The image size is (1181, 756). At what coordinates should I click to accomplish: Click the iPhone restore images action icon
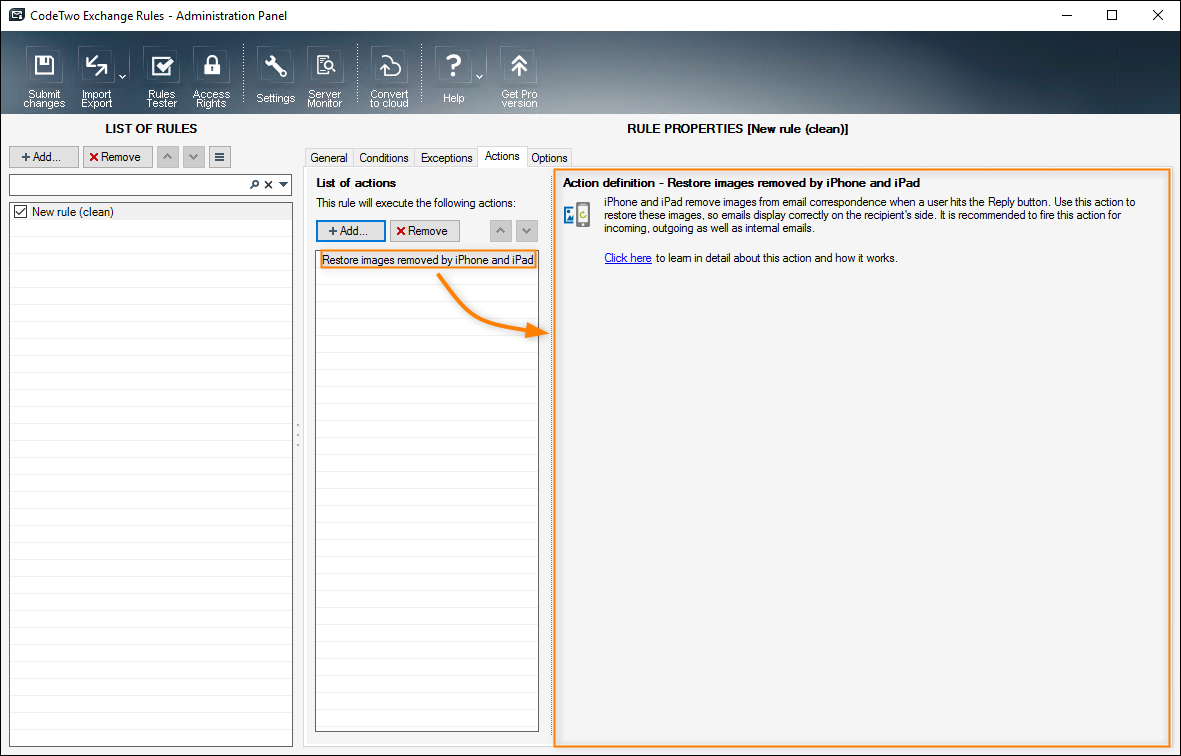[x=577, y=215]
